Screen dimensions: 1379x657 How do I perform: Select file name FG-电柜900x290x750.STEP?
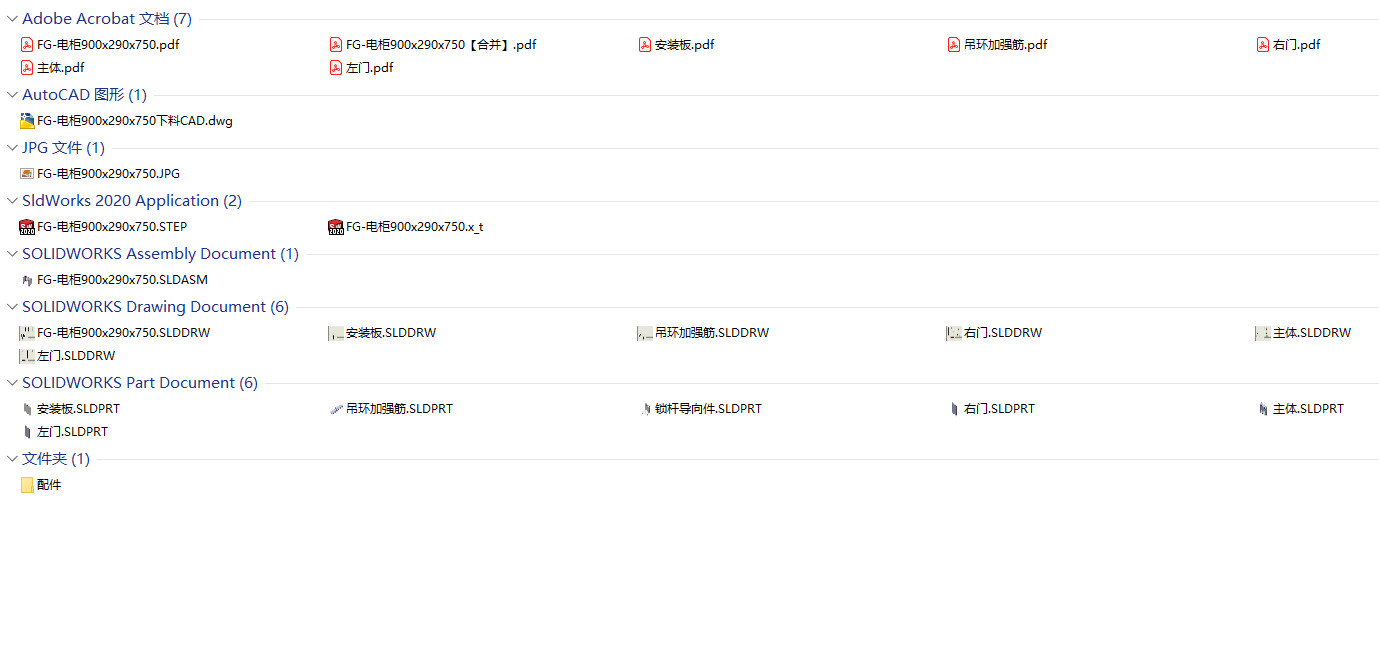pyautogui.click(x=112, y=227)
